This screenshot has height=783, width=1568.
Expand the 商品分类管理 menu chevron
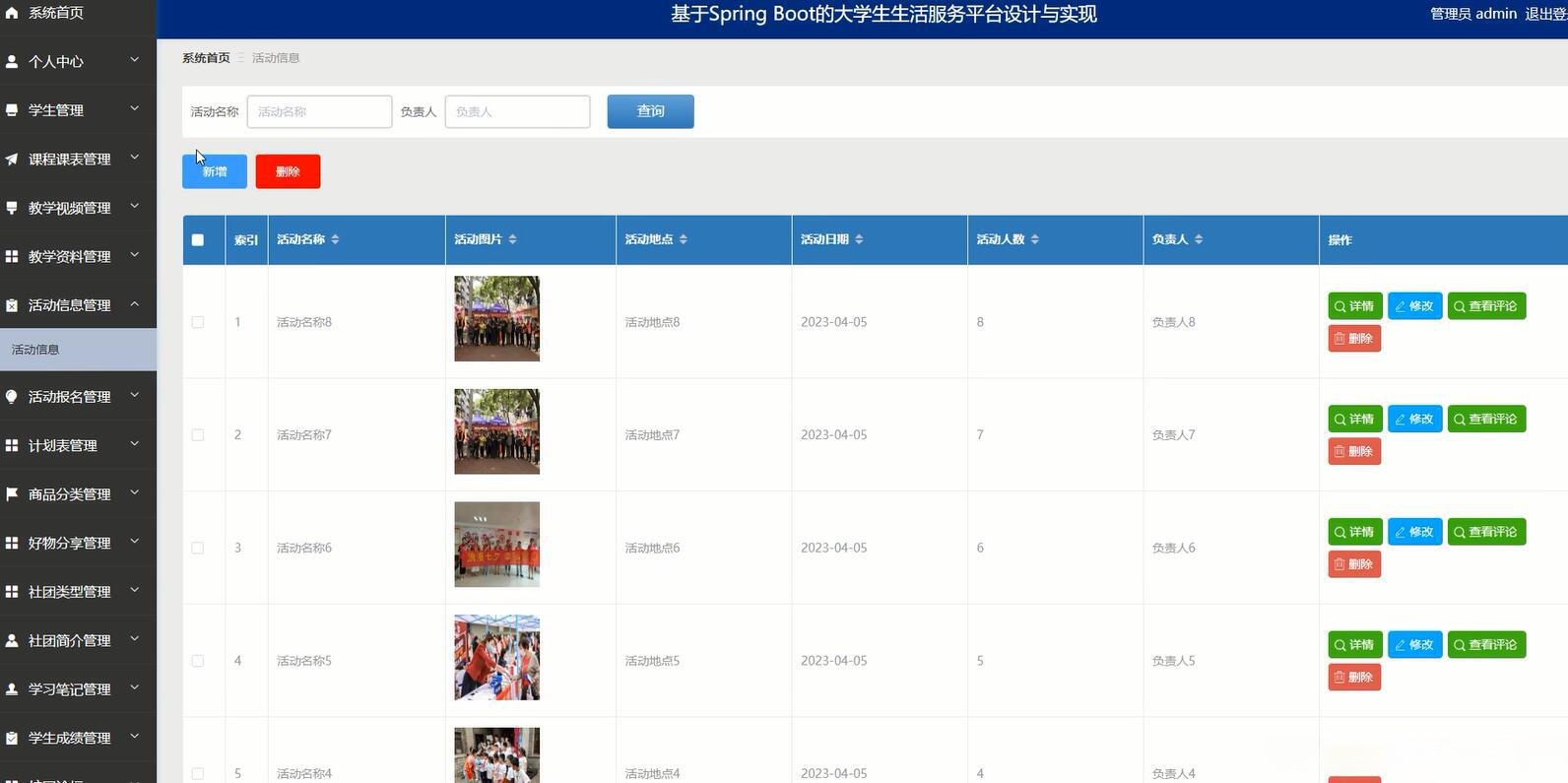point(135,493)
